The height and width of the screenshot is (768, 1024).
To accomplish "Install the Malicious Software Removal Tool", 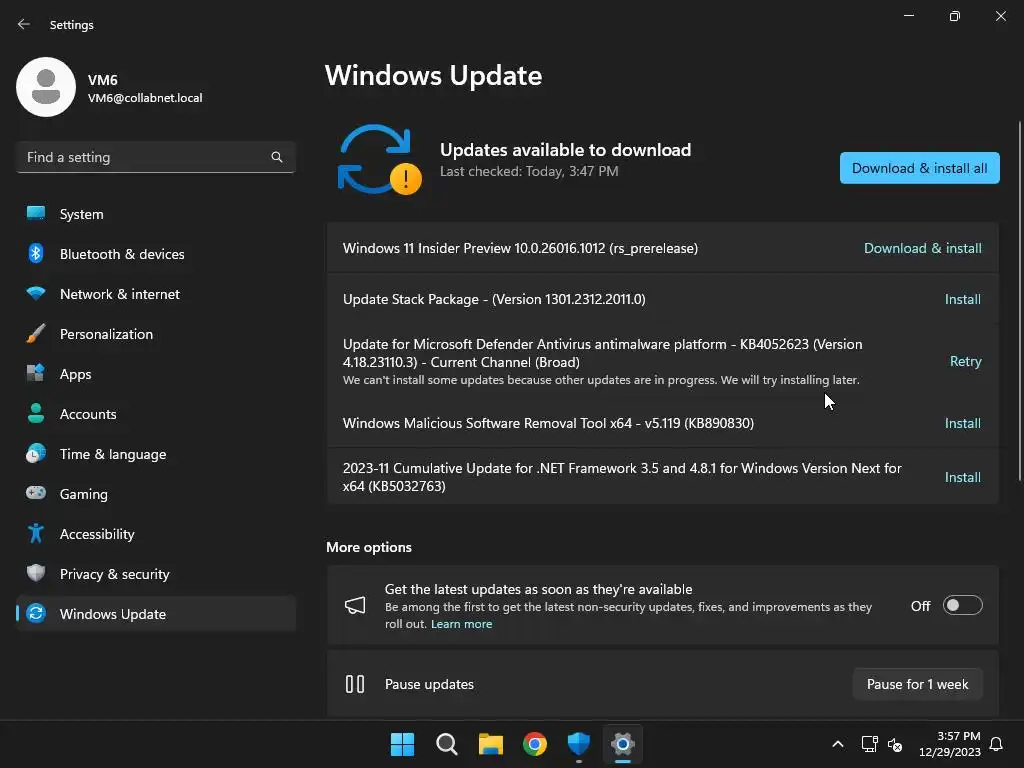I will (x=963, y=423).
